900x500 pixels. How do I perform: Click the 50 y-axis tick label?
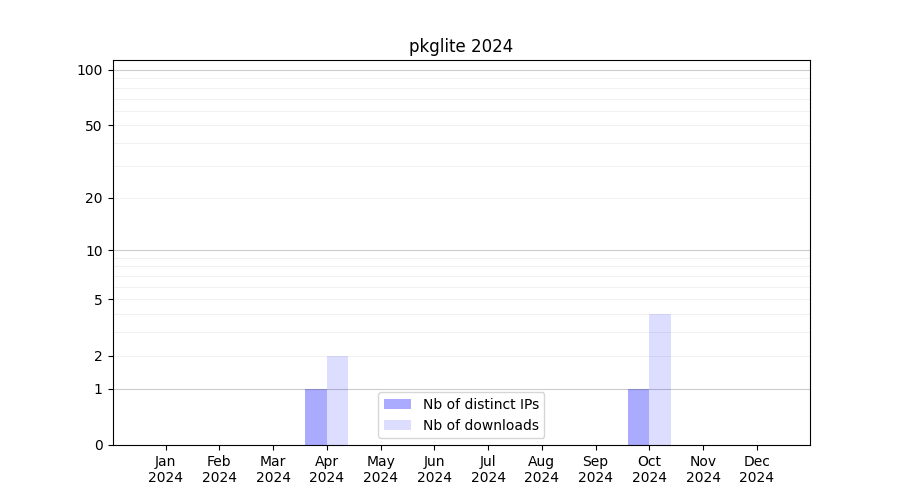tap(94, 126)
